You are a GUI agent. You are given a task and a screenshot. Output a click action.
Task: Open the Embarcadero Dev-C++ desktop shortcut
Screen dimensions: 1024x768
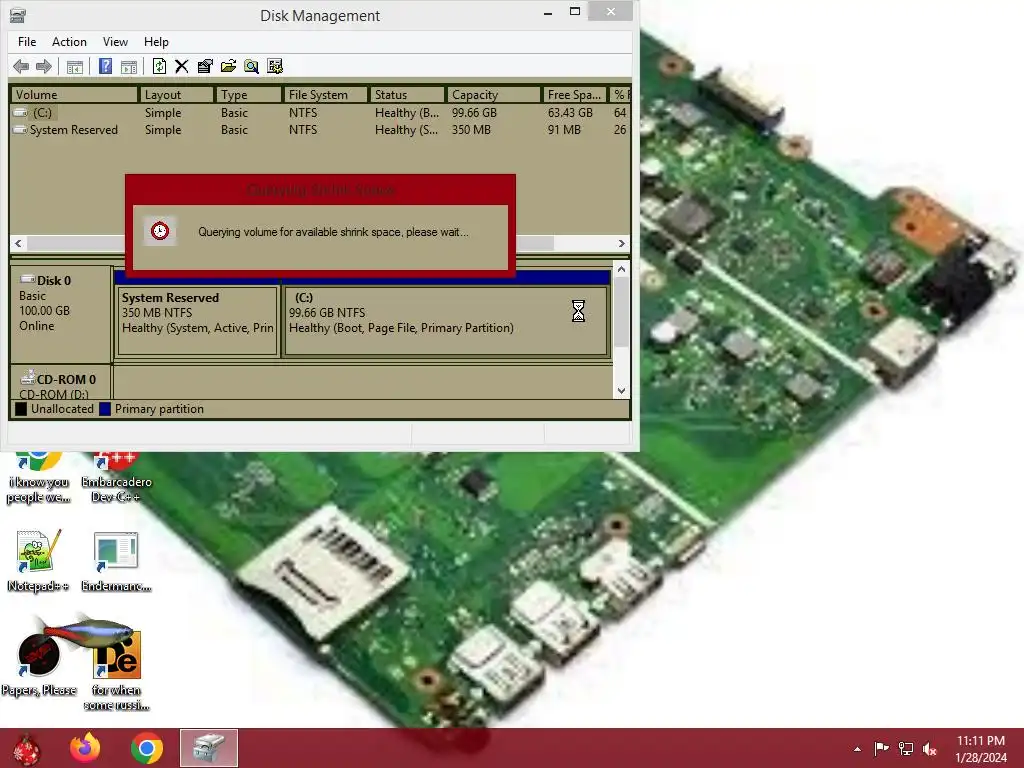point(116,477)
